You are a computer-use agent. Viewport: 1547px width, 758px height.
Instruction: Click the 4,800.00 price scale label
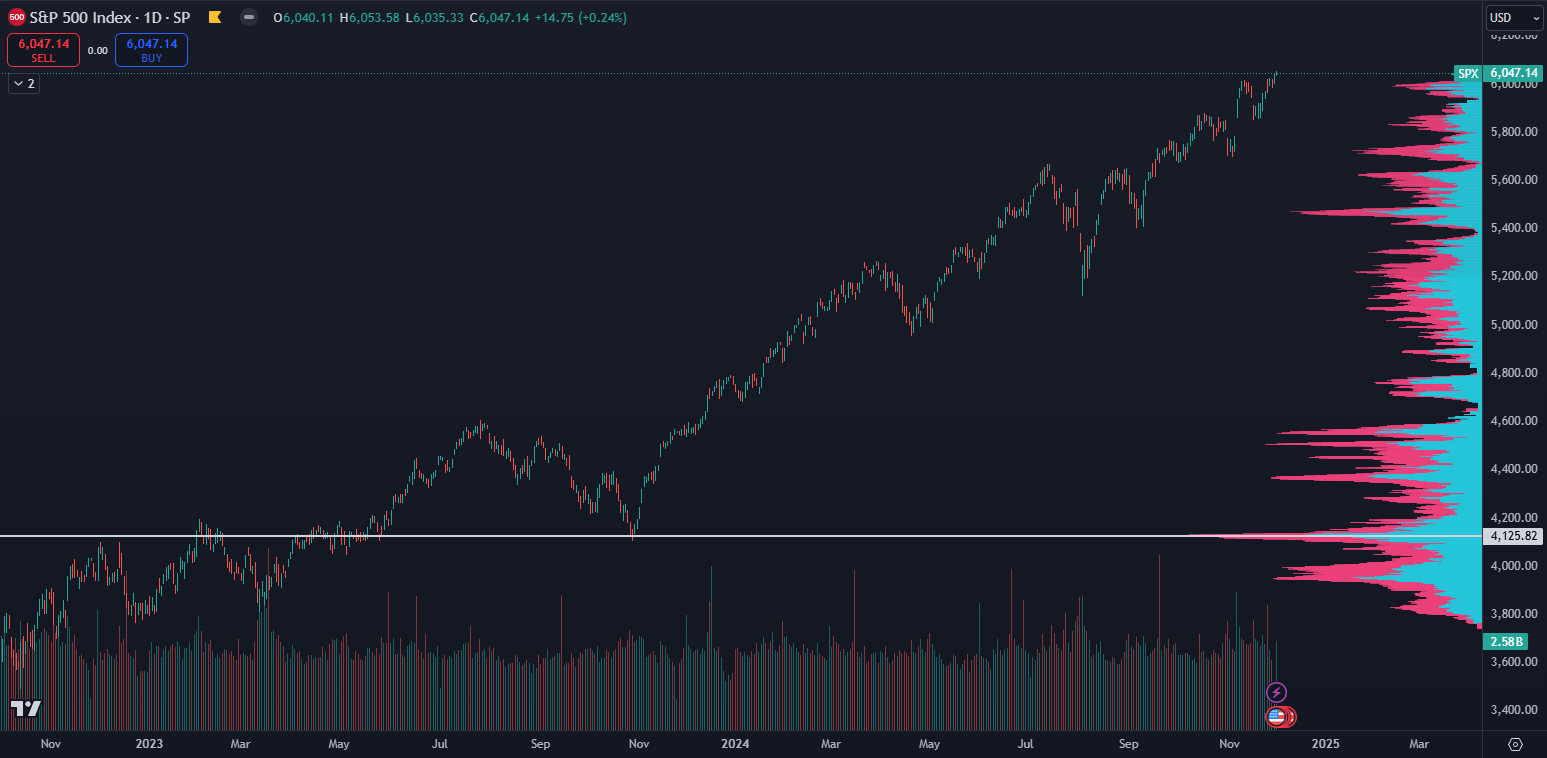1514,373
